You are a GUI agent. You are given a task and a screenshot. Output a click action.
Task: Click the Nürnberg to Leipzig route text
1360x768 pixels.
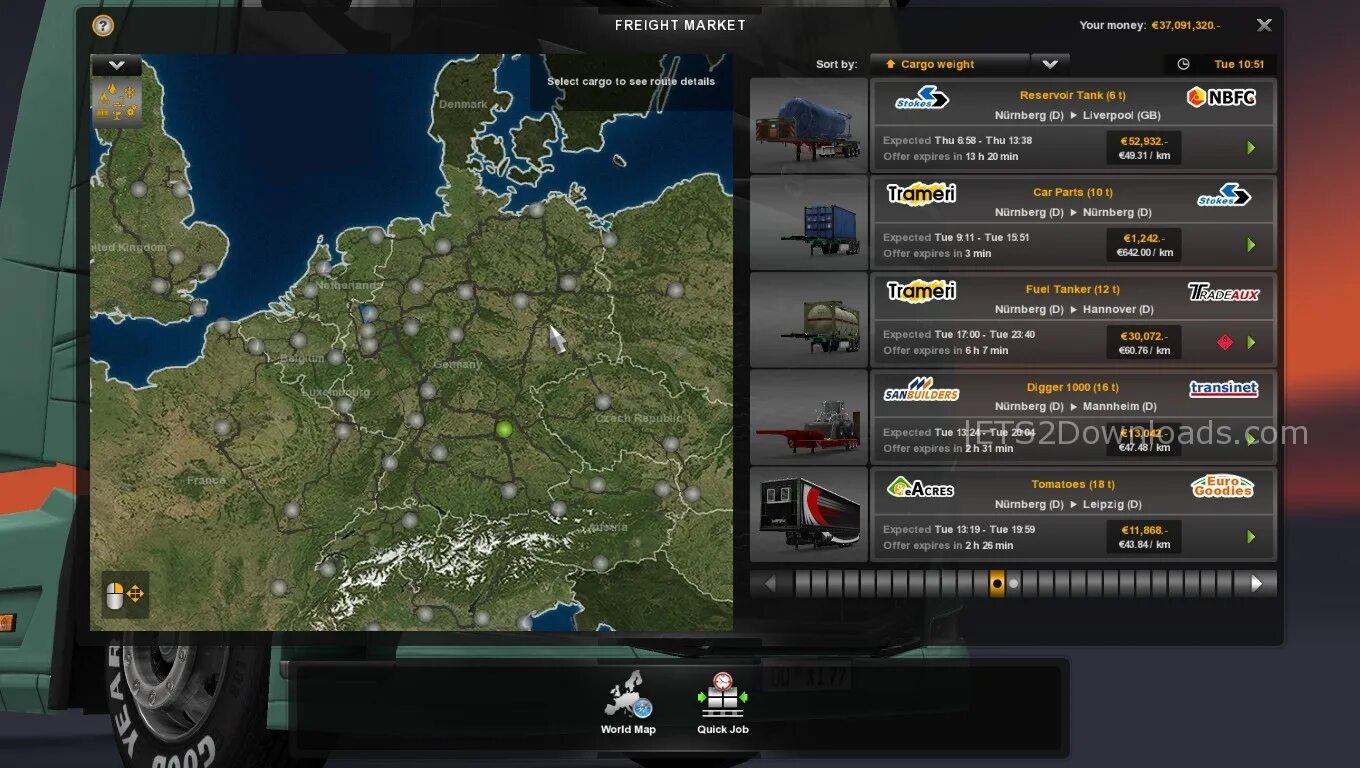click(x=1067, y=504)
